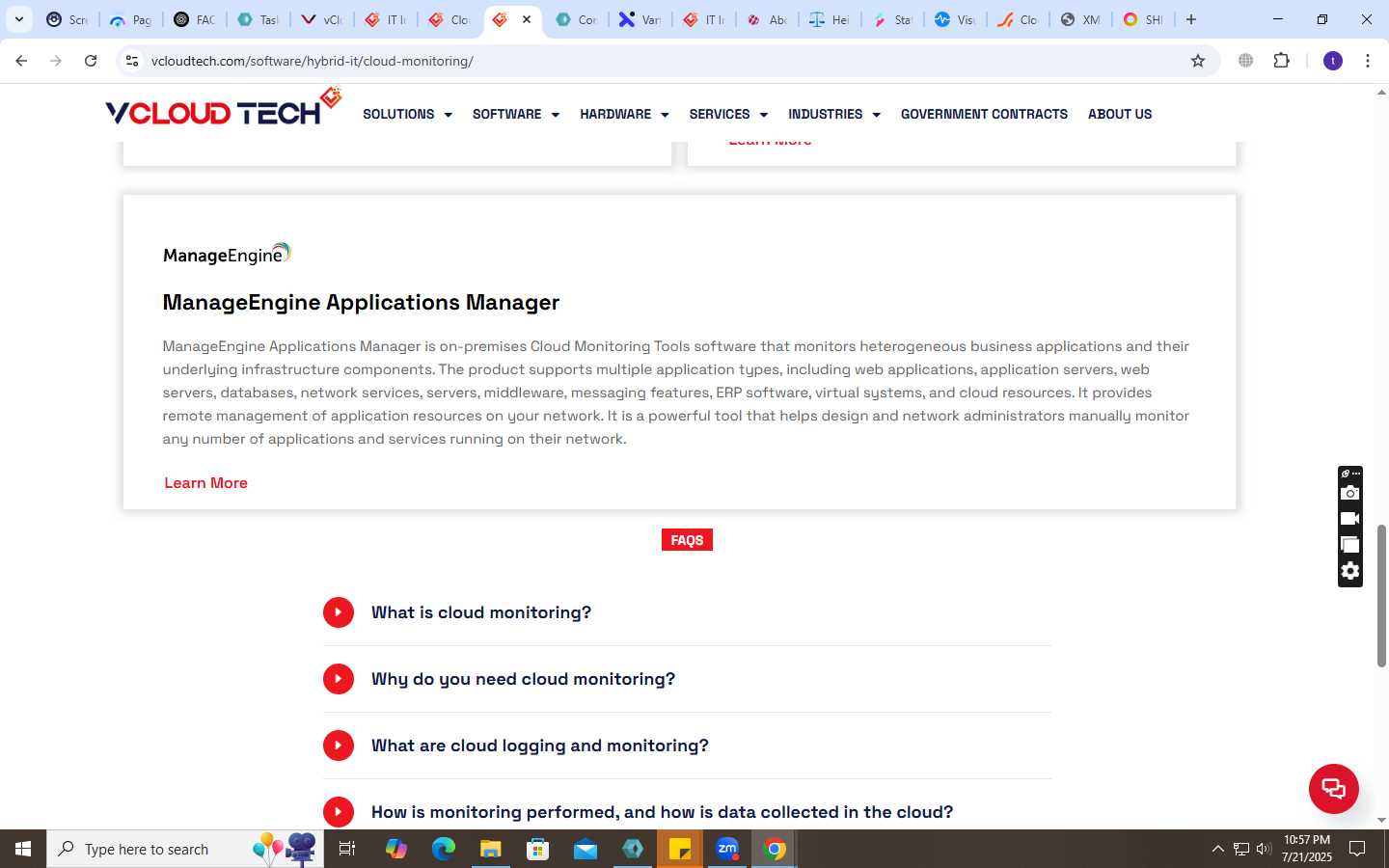Open the Chrome extensions puzzle icon
Image resolution: width=1389 pixels, height=868 pixels.
click(x=1281, y=61)
